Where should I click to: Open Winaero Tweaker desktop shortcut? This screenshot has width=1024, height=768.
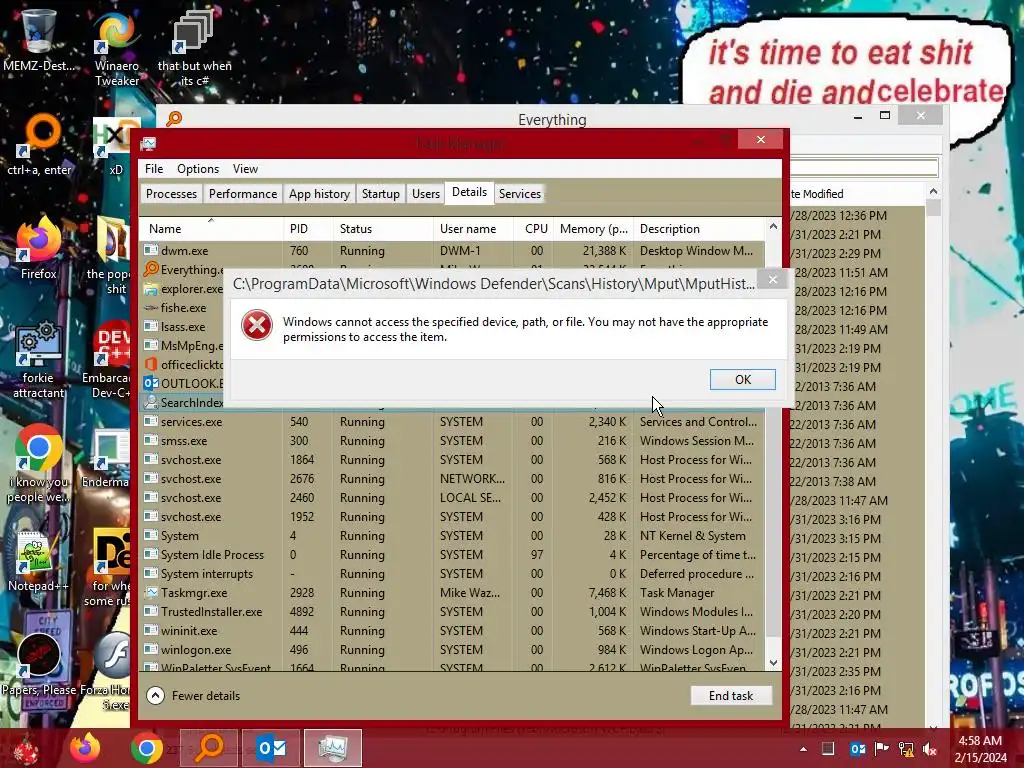pyautogui.click(x=117, y=47)
